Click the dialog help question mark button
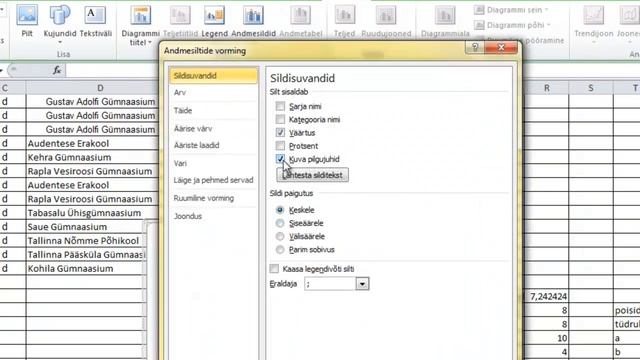640x360 pixels. point(475,48)
